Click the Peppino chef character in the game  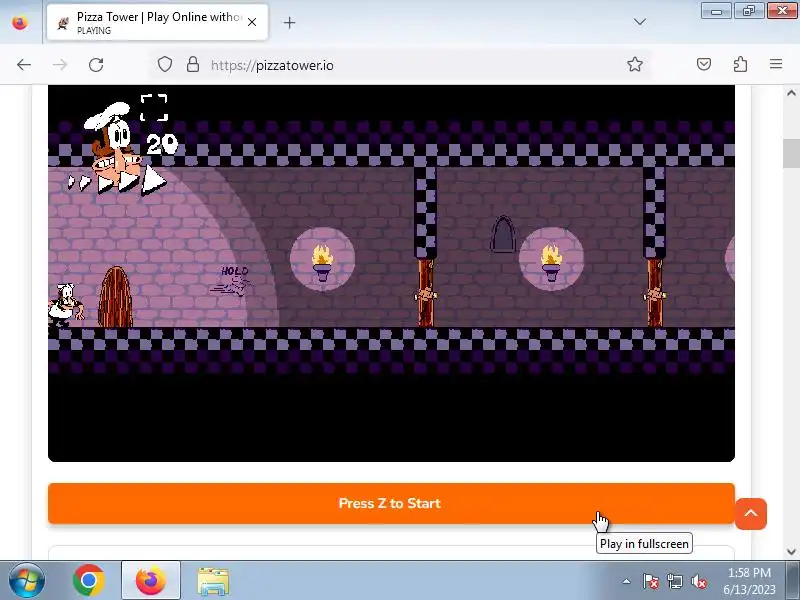coord(65,305)
